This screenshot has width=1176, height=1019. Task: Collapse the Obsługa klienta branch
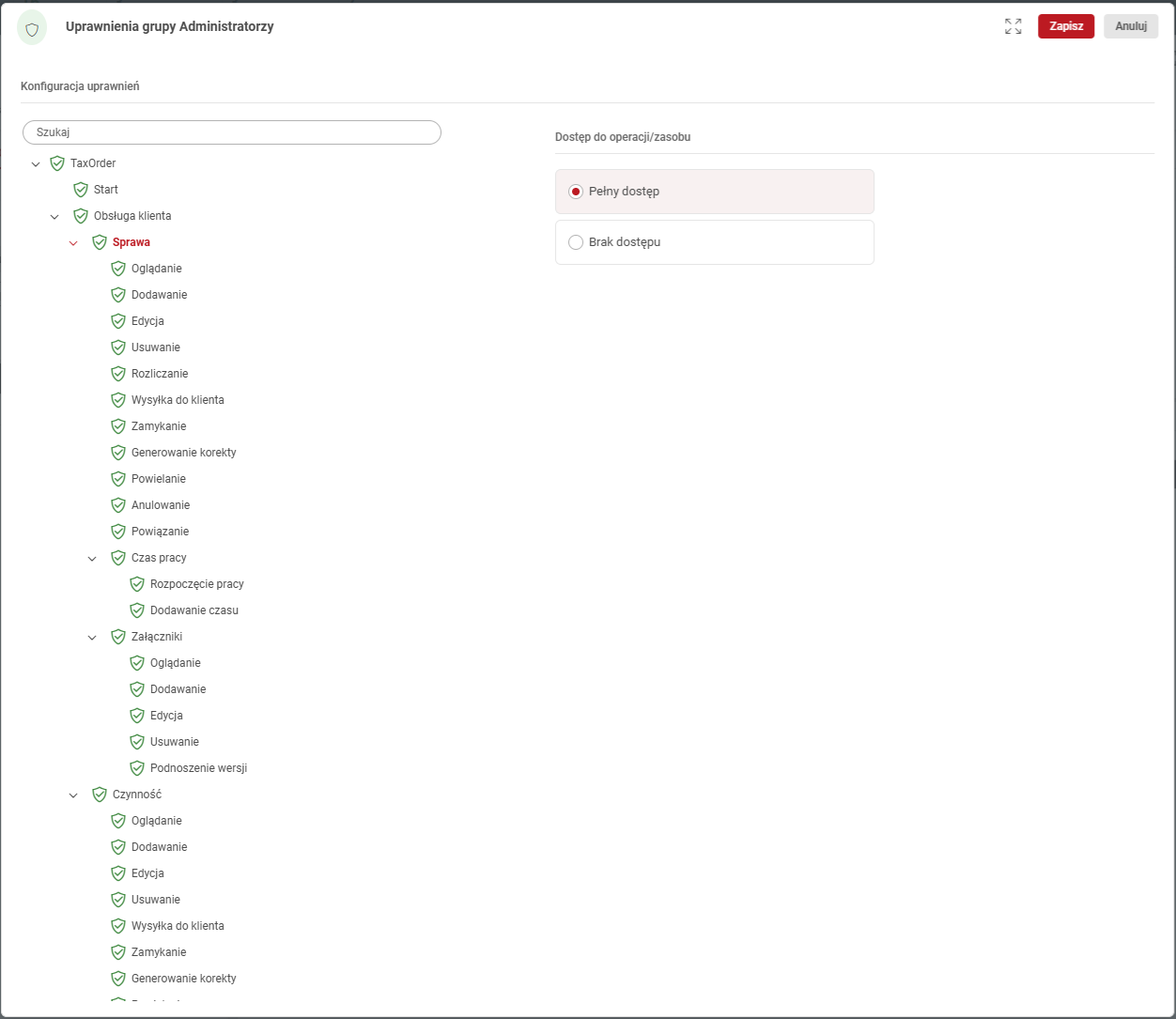tap(54, 217)
